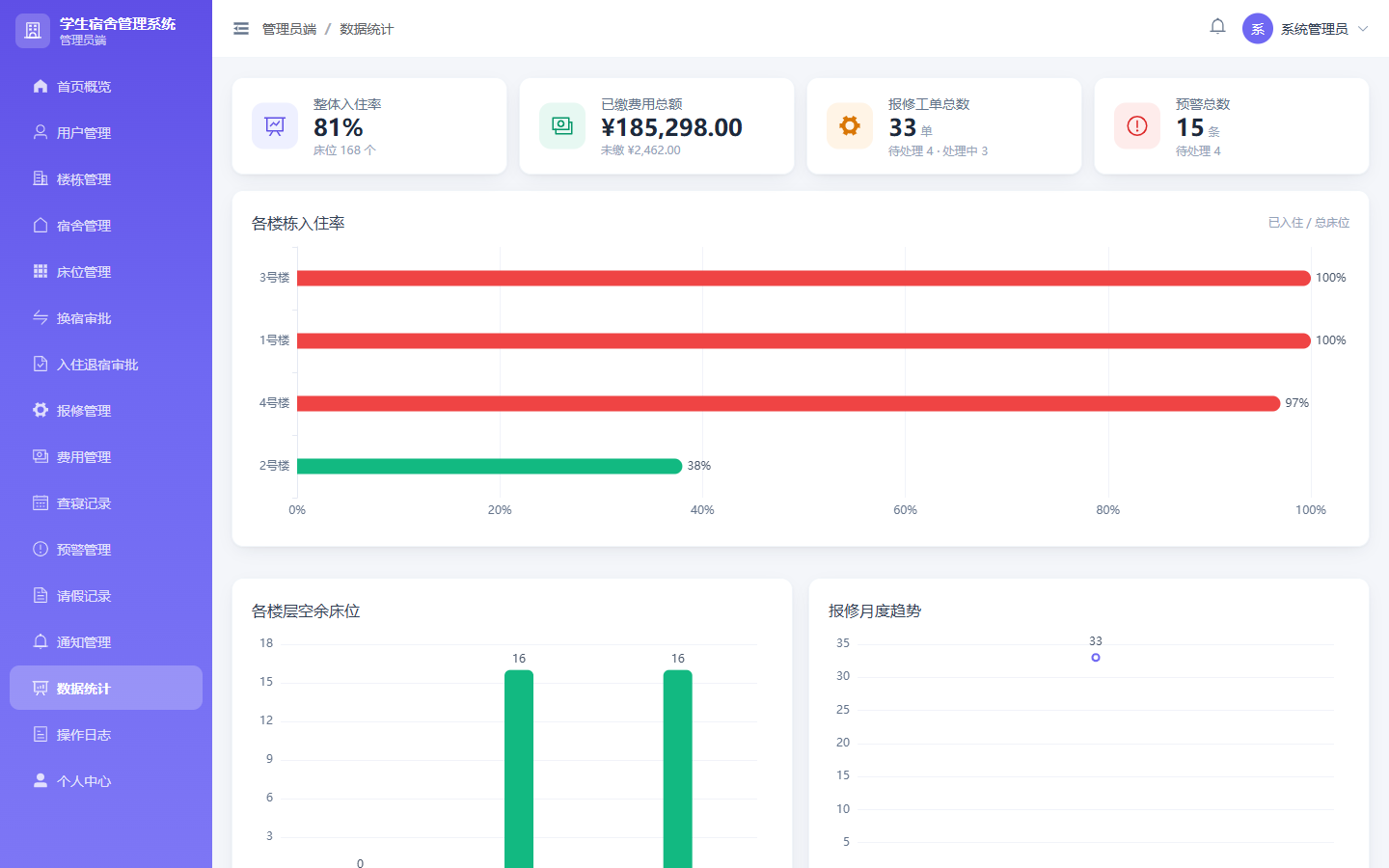Click the purple user avatar icon
The width and height of the screenshot is (1389, 868).
coord(1258,29)
